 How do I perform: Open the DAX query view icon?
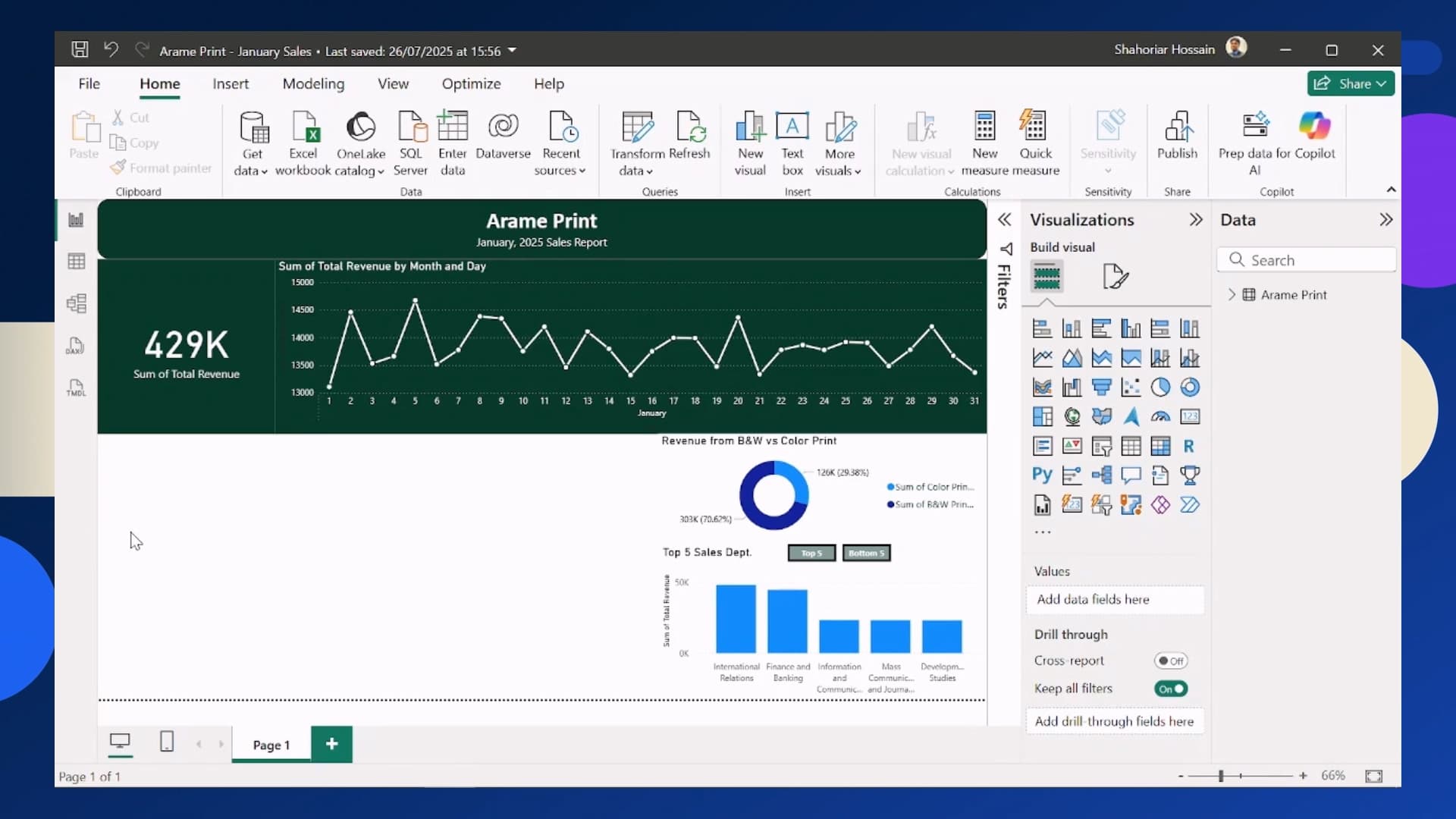pyautogui.click(x=76, y=346)
